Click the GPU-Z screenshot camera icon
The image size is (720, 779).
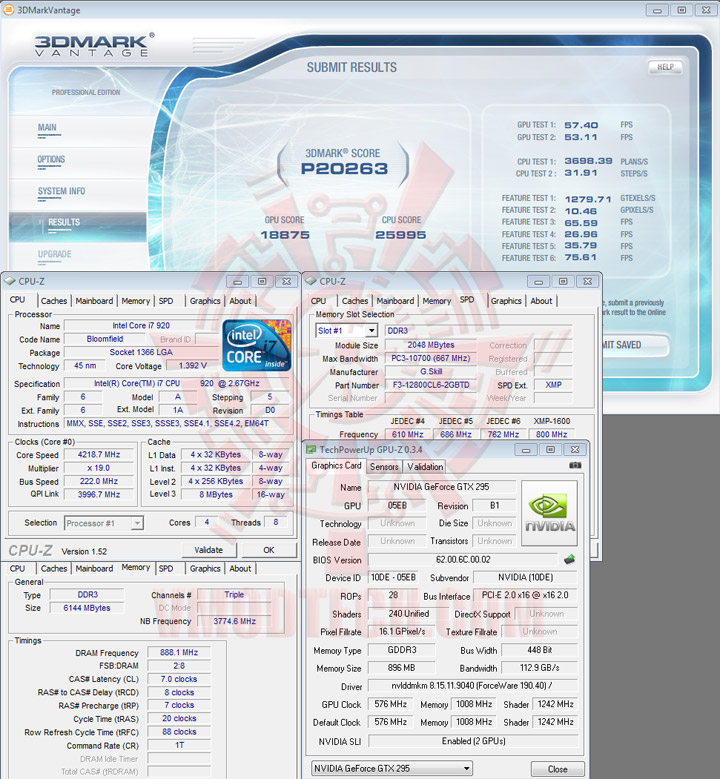[x=575, y=465]
